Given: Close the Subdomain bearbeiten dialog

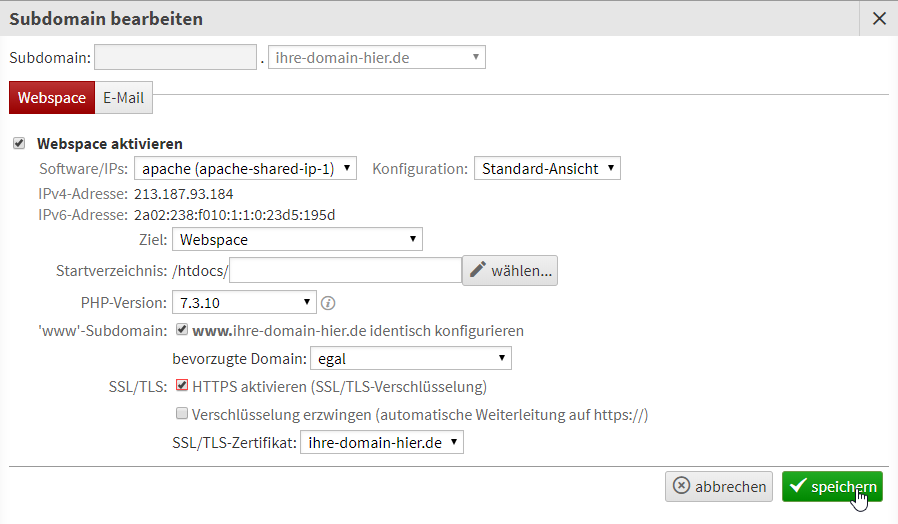Looking at the screenshot, I should [x=879, y=18].
